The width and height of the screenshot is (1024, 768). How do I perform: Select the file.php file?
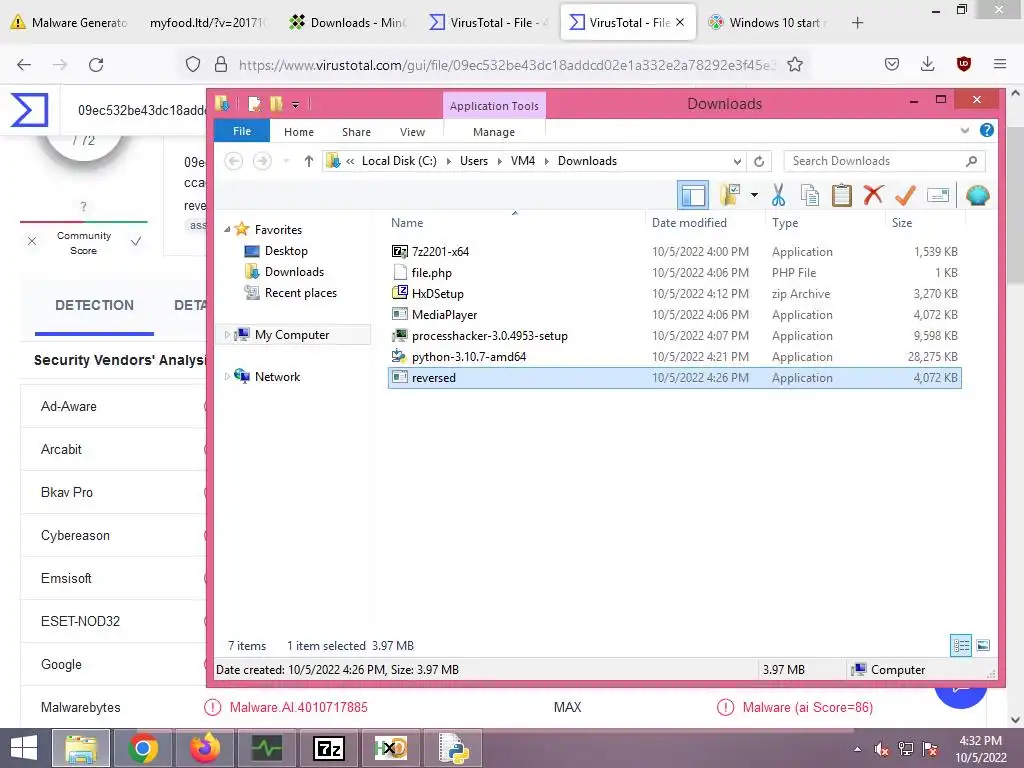click(675, 272)
